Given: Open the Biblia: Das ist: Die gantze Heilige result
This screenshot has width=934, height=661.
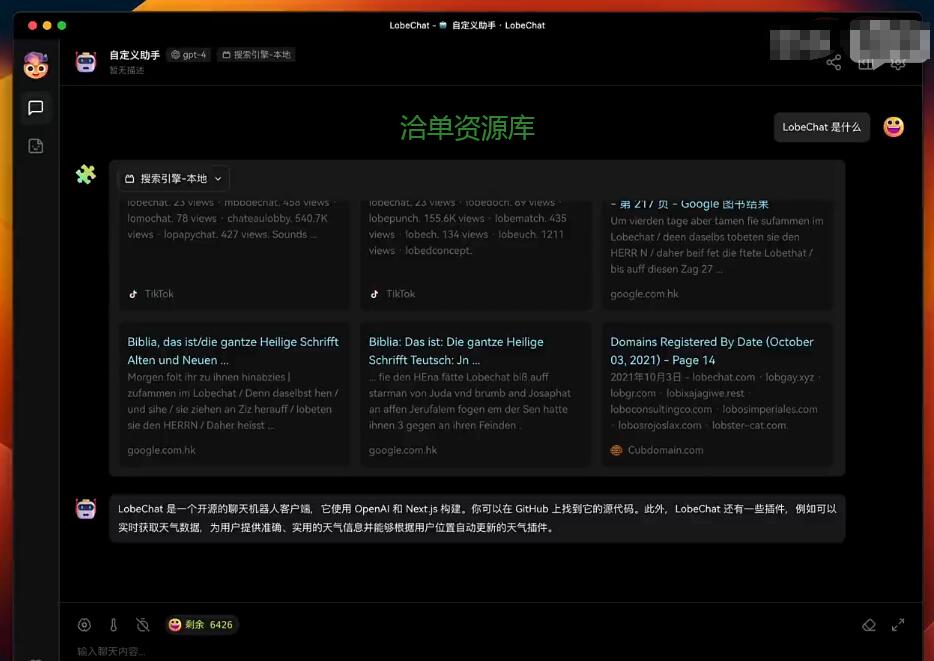Looking at the screenshot, I should coord(456,351).
